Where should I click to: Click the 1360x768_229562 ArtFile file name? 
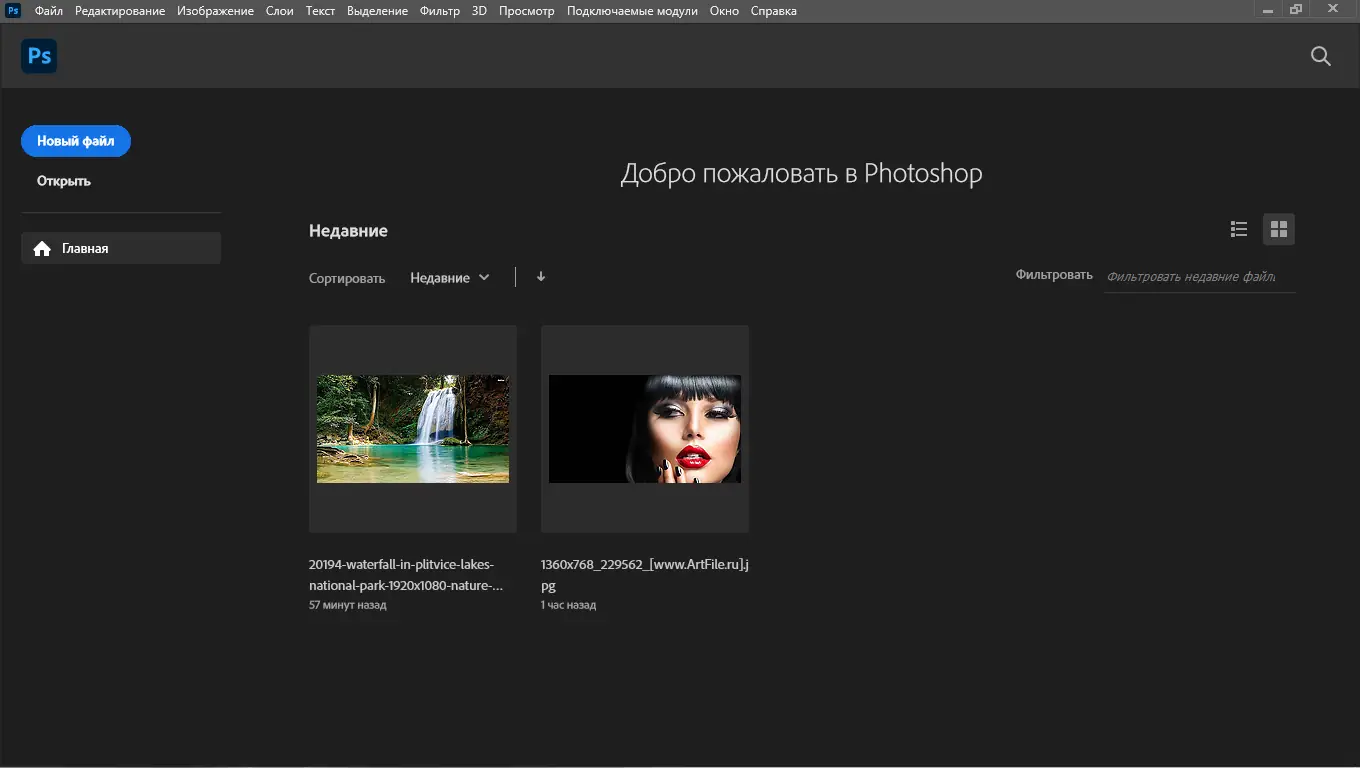[645, 575]
